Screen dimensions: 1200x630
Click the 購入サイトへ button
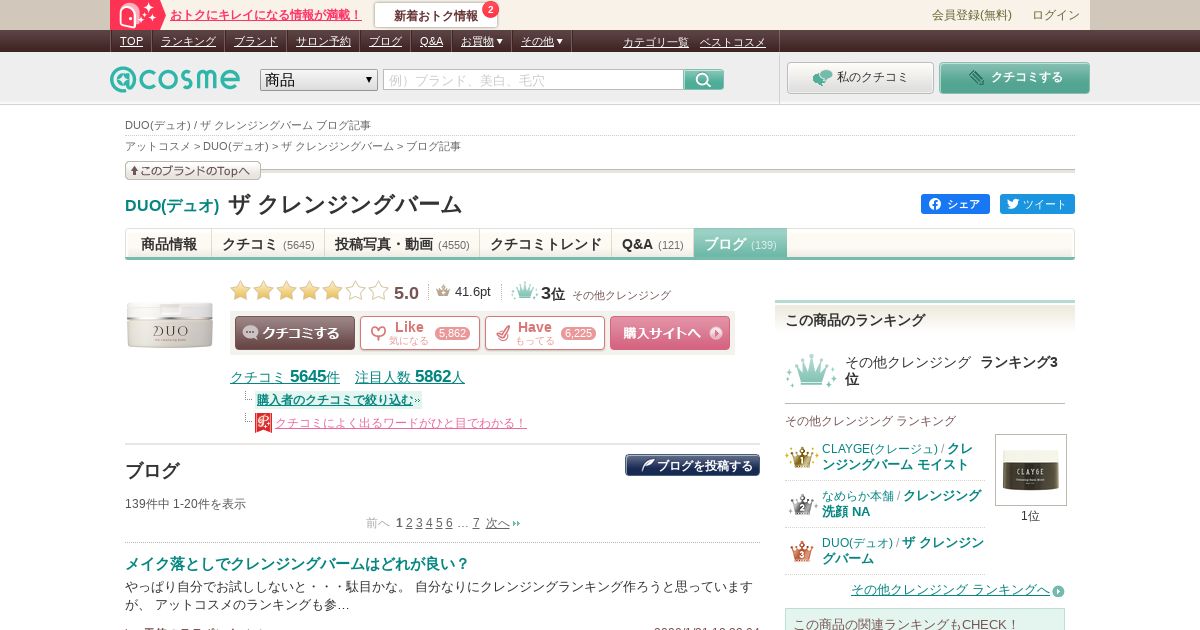click(670, 333)
